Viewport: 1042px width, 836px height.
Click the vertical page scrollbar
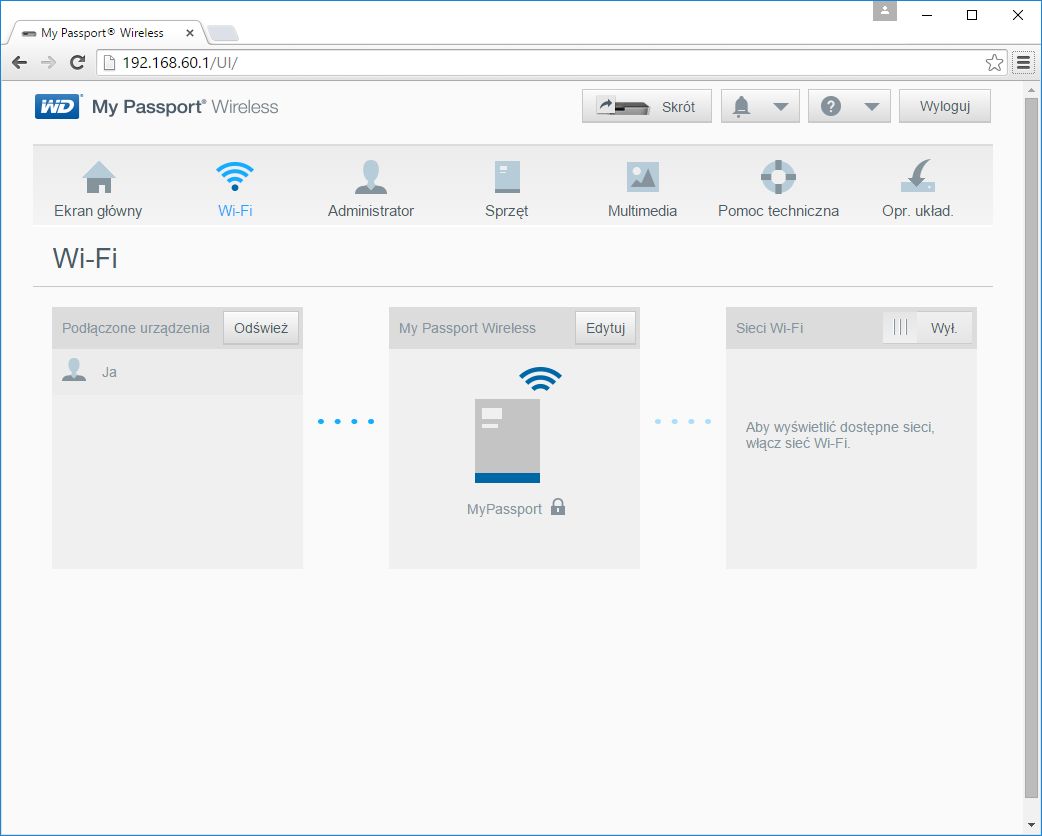[1031, 449]
